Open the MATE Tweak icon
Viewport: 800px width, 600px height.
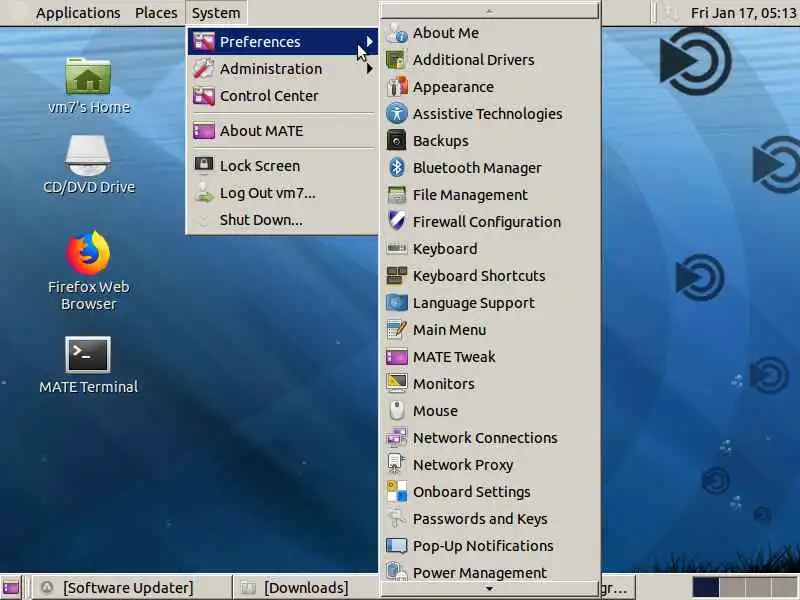[396, 357]
